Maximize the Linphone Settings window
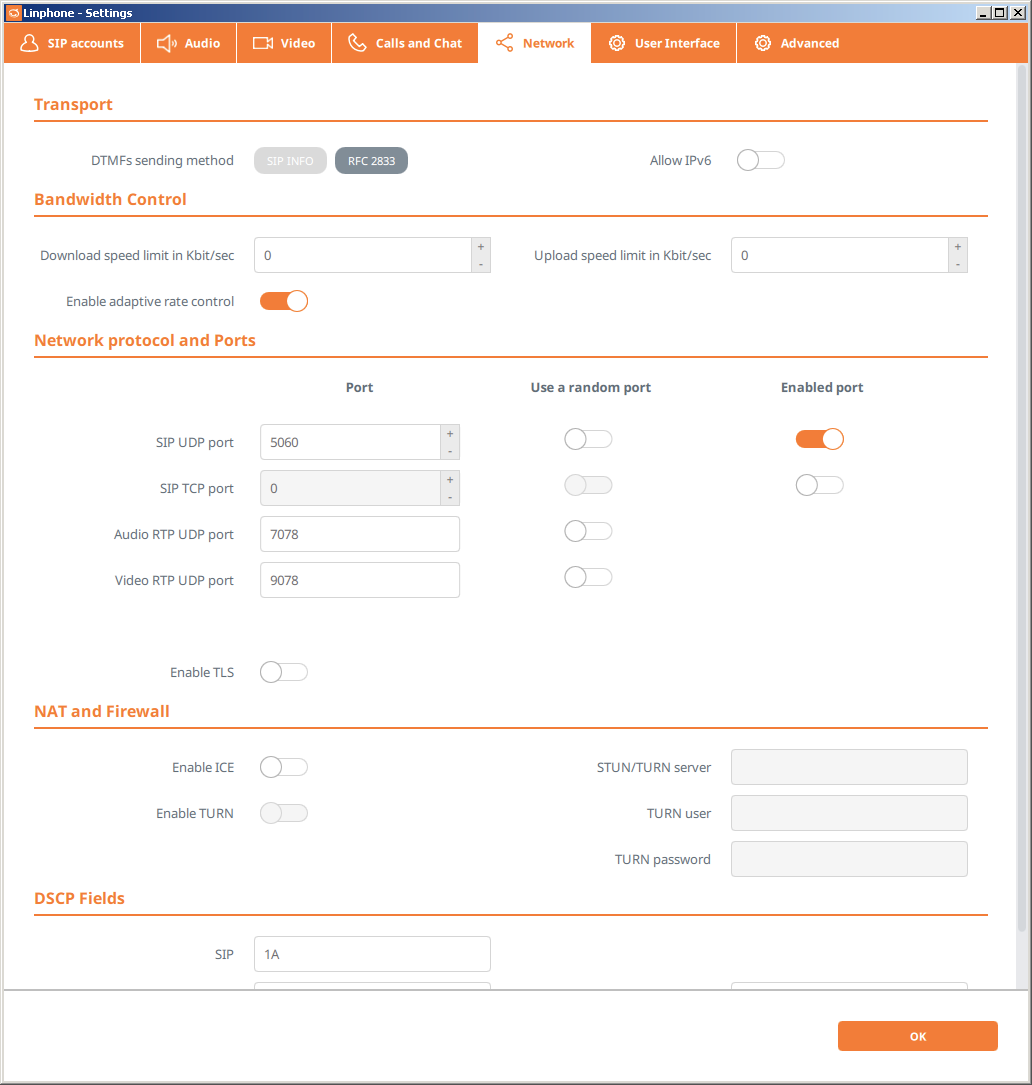 [x=1000, y=12]
